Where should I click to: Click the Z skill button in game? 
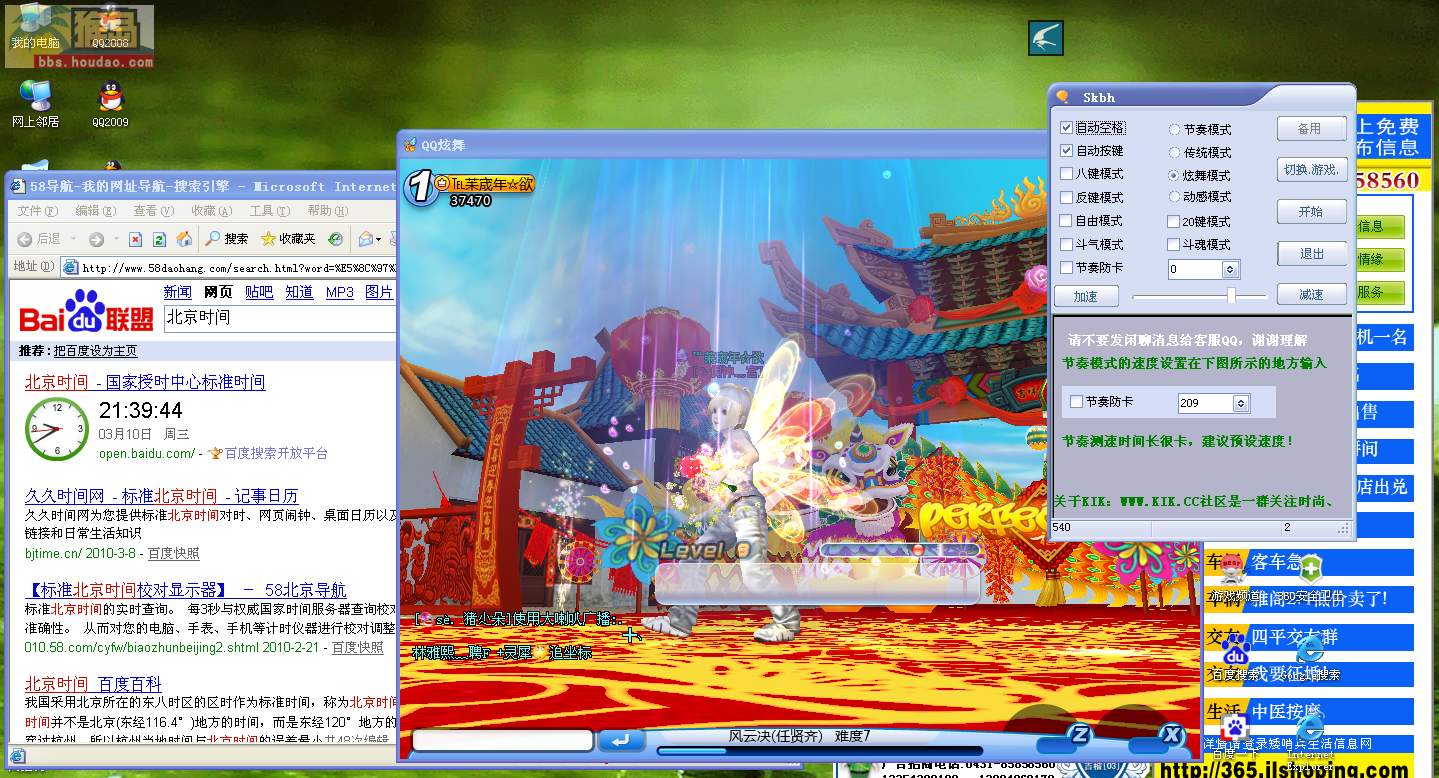click(1078, 736)
